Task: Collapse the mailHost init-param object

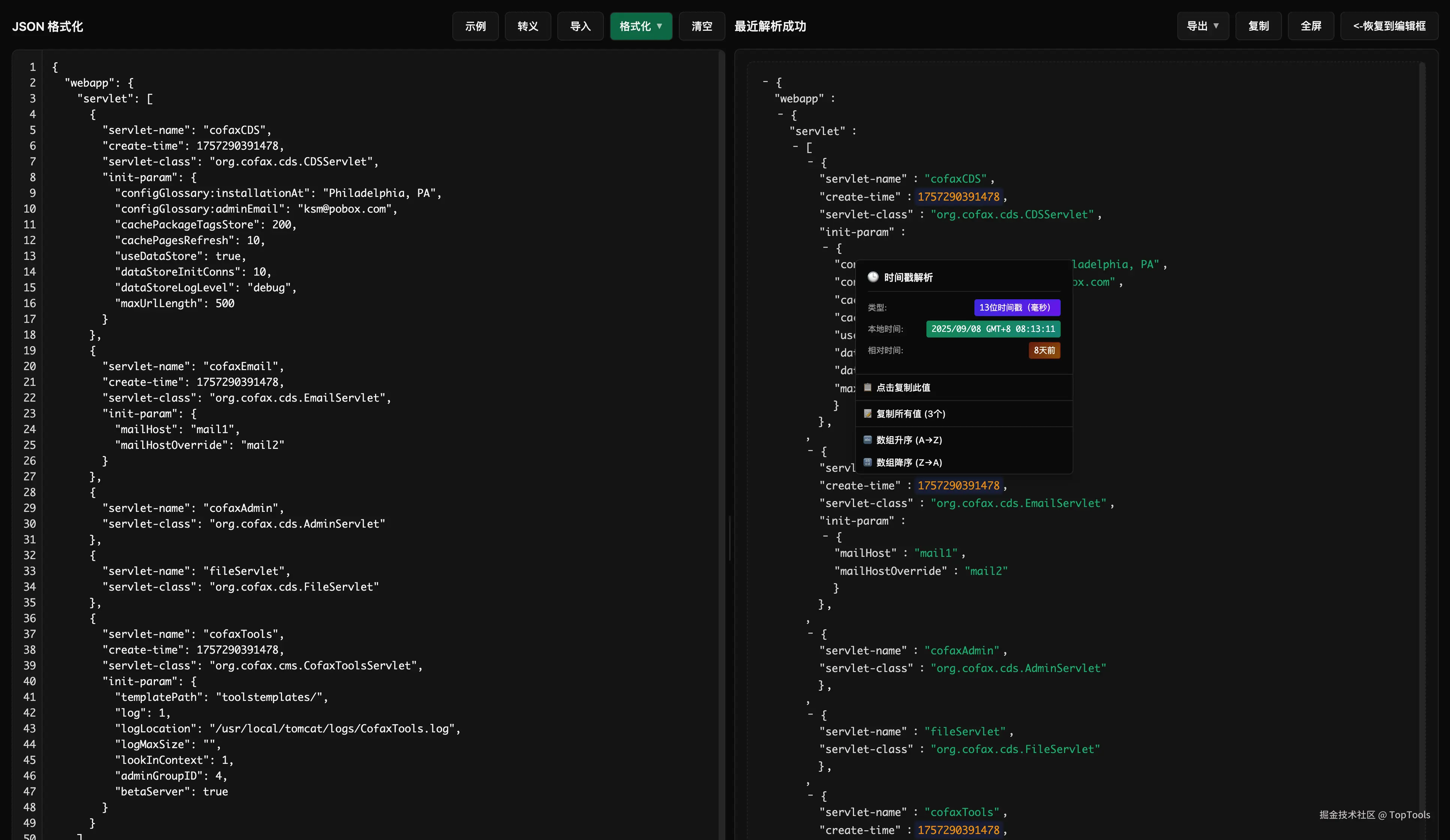Action: pos(825,535)
